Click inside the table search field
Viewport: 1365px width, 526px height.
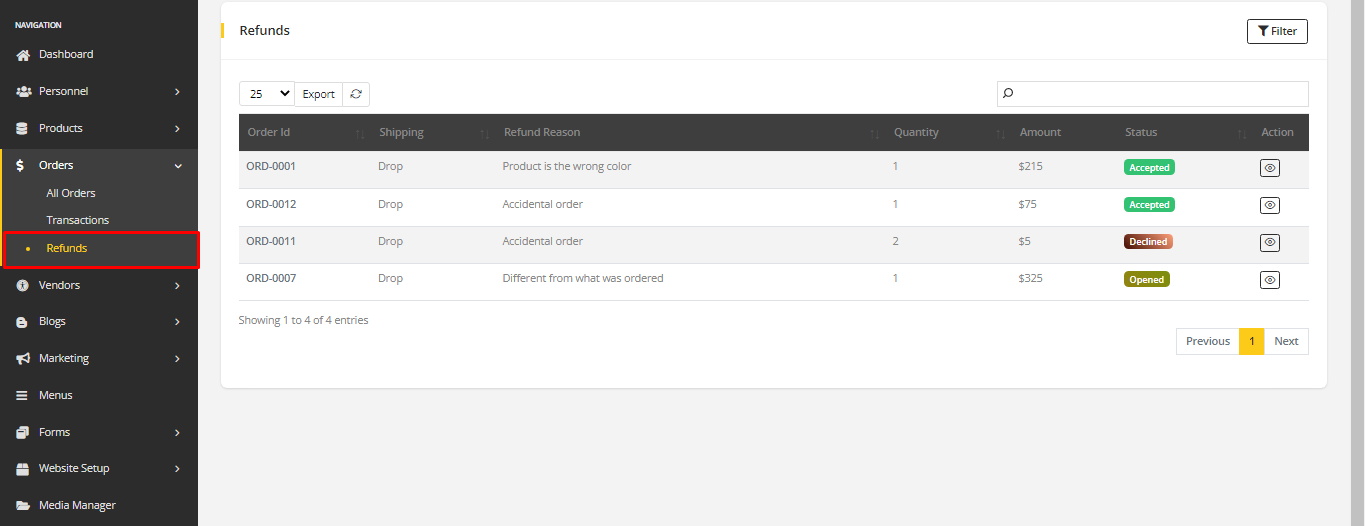[1153, 94]
